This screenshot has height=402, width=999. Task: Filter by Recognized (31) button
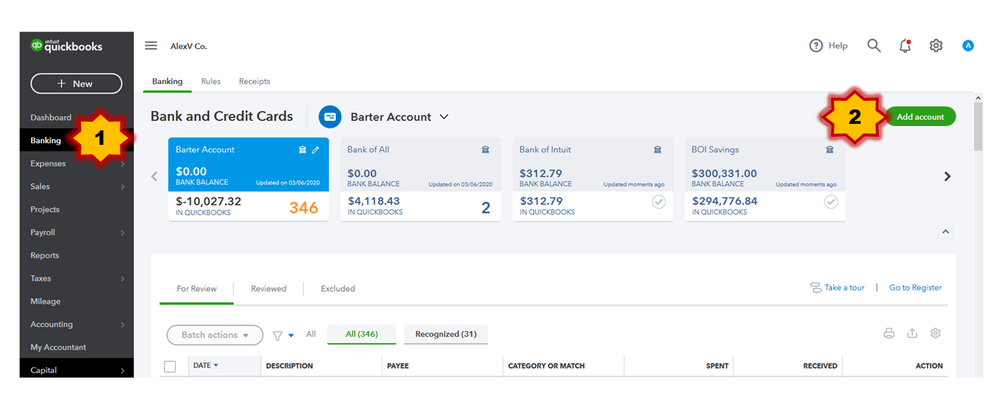coord(446,334)
